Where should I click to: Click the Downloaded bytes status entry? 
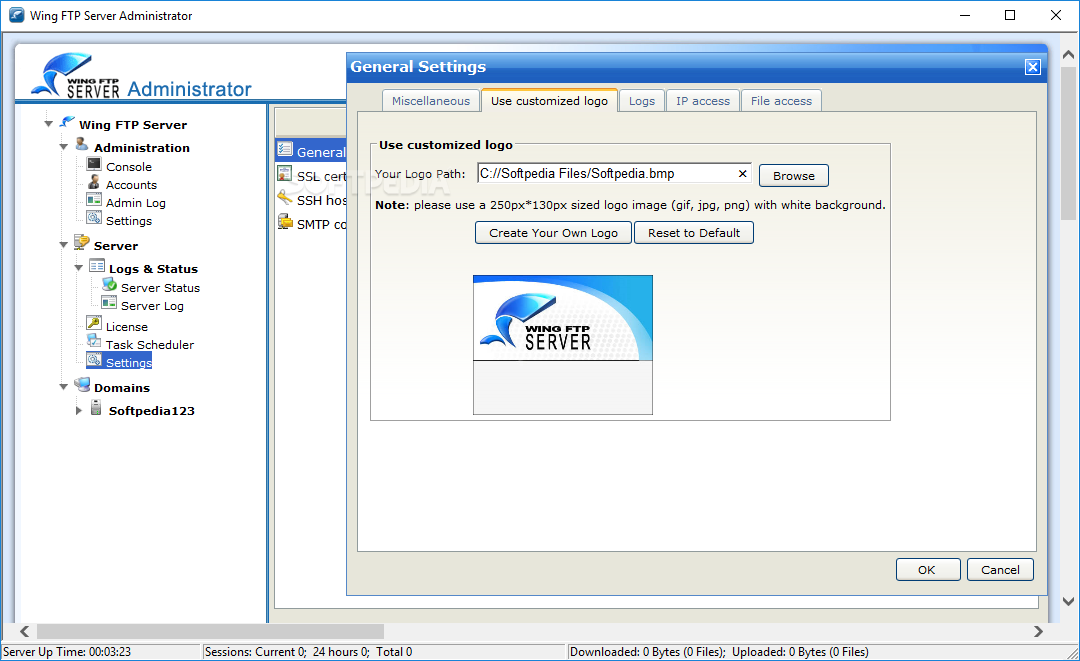click(719, 651)
